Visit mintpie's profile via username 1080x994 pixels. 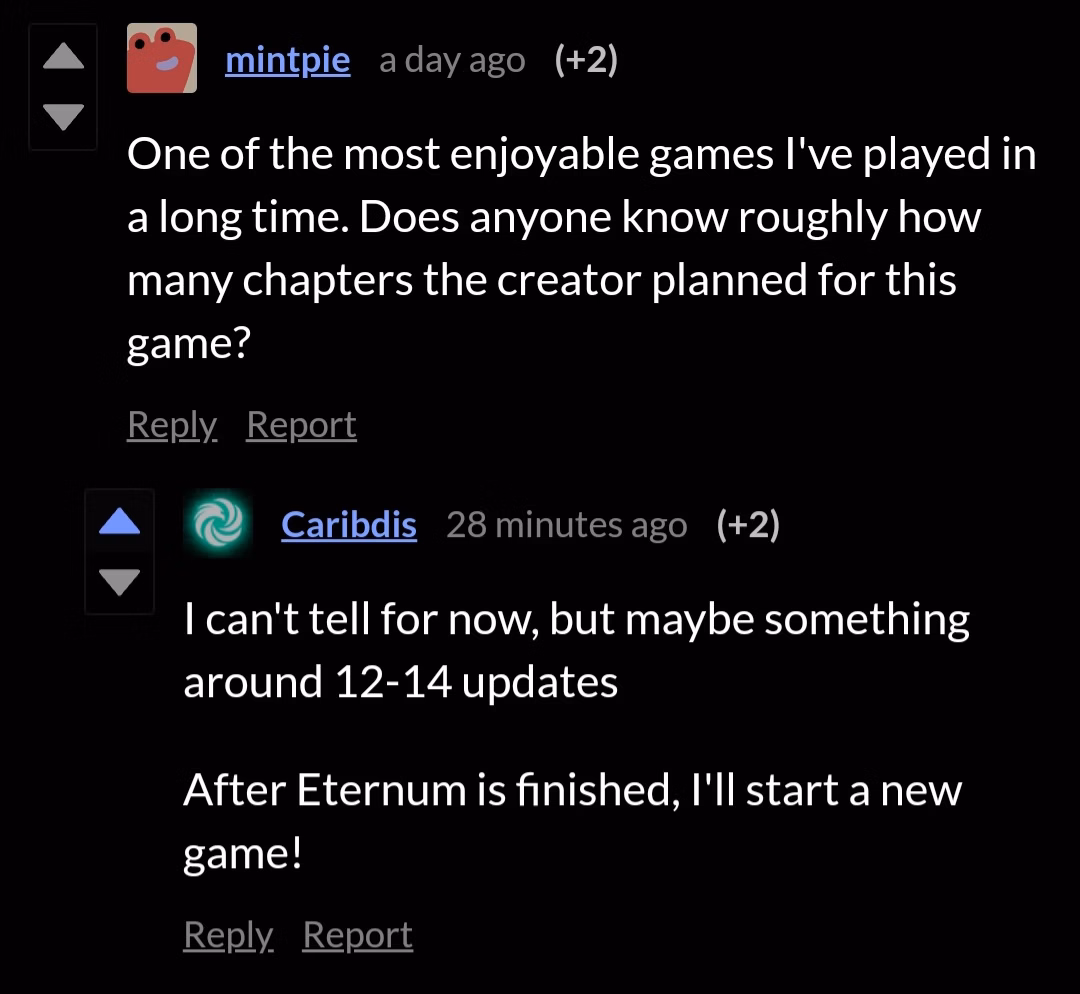(x=288, y=60)
